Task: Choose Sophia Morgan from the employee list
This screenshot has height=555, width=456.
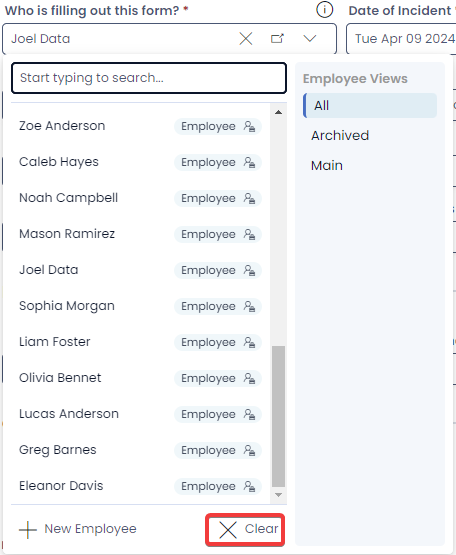Action: point(140,306)
